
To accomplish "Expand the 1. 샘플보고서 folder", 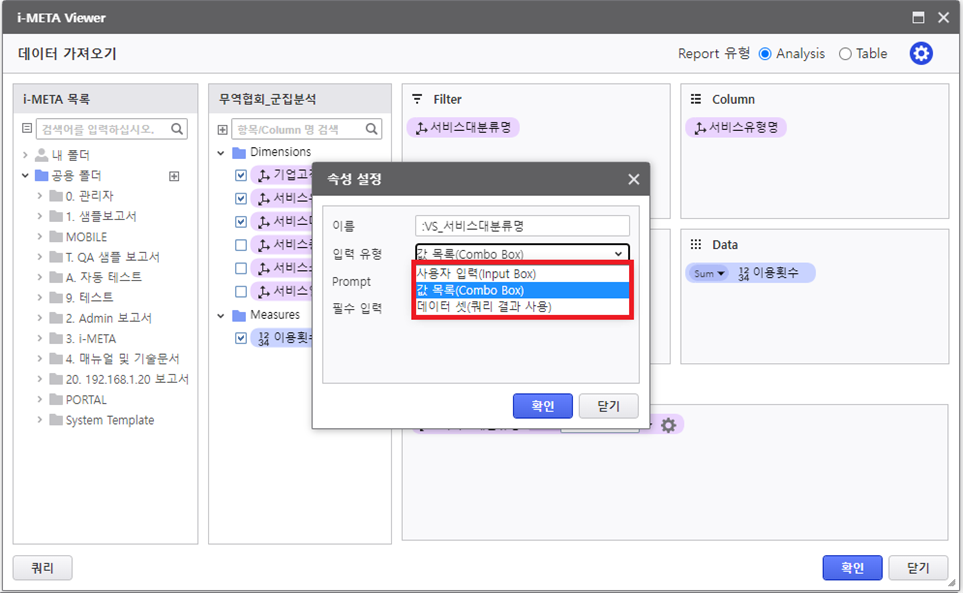I will (39, 216).
